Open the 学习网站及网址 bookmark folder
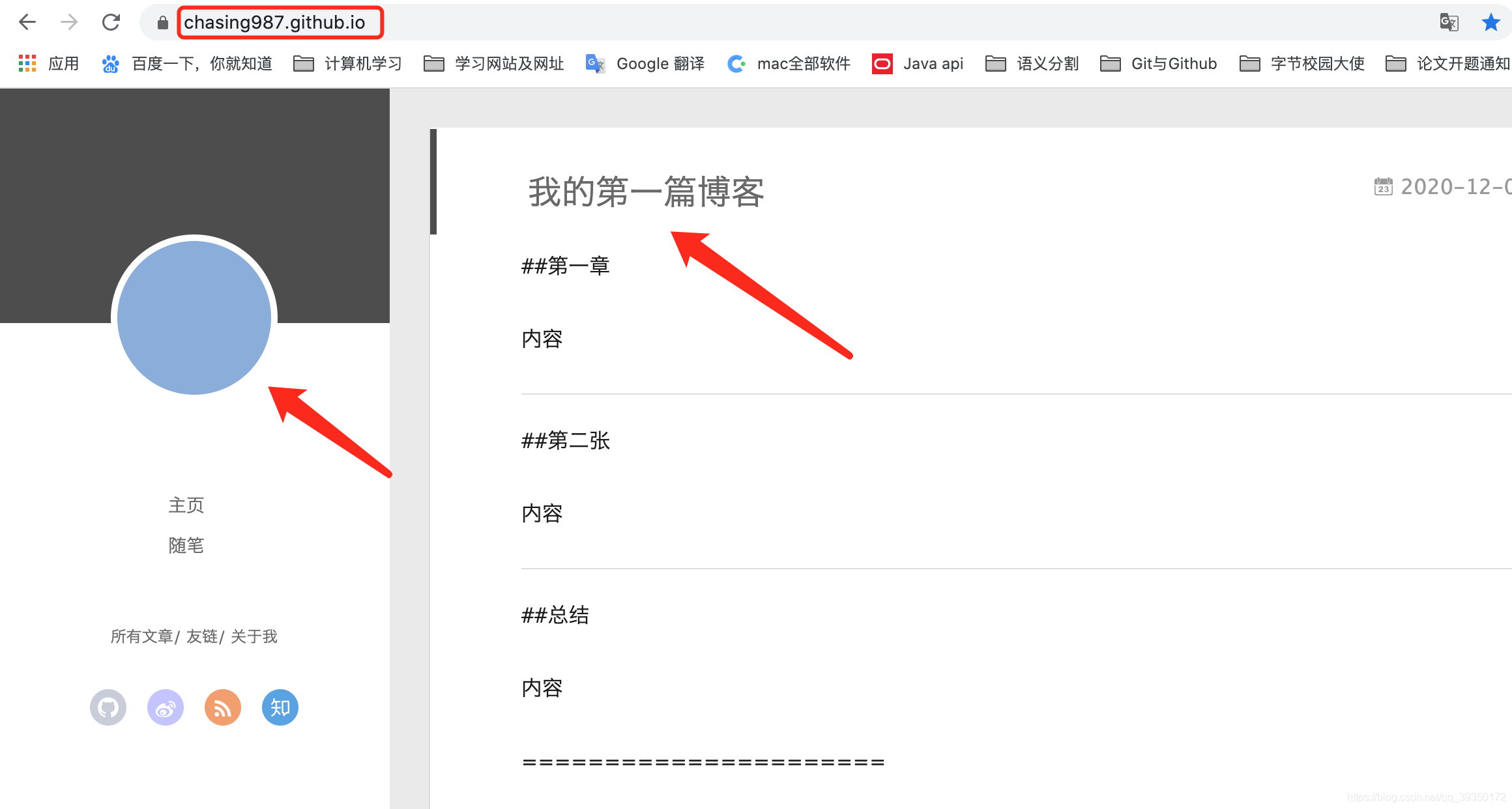 [x=493, y=64]
